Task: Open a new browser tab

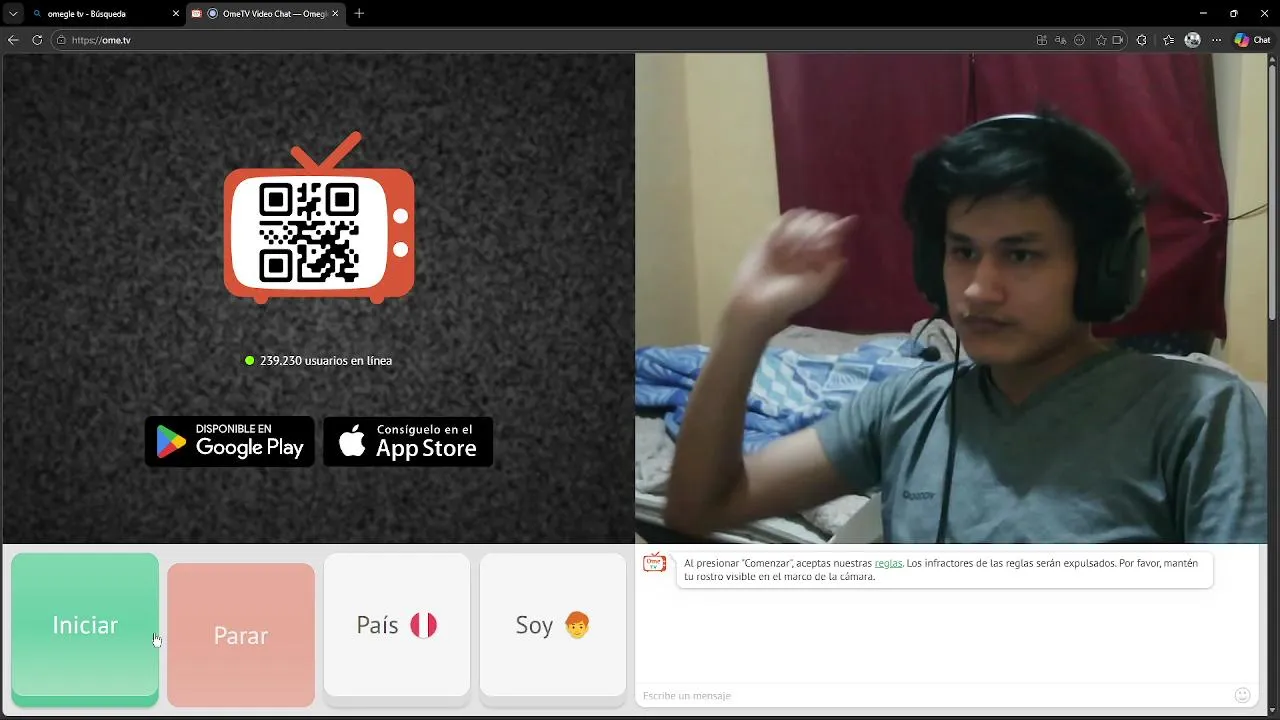Action: click(x=359, y=14)
